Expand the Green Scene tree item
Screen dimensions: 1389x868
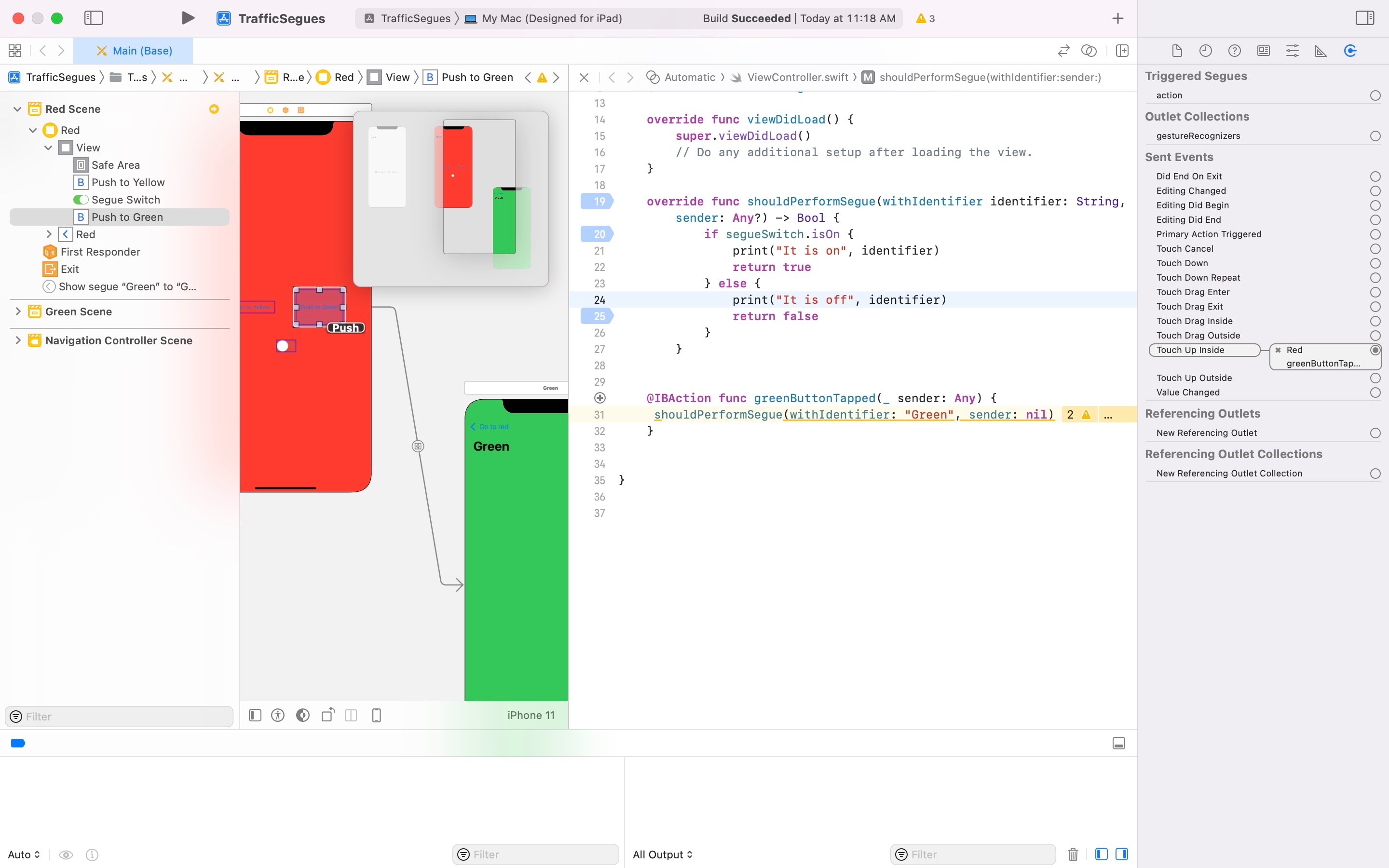pos(18,311)
